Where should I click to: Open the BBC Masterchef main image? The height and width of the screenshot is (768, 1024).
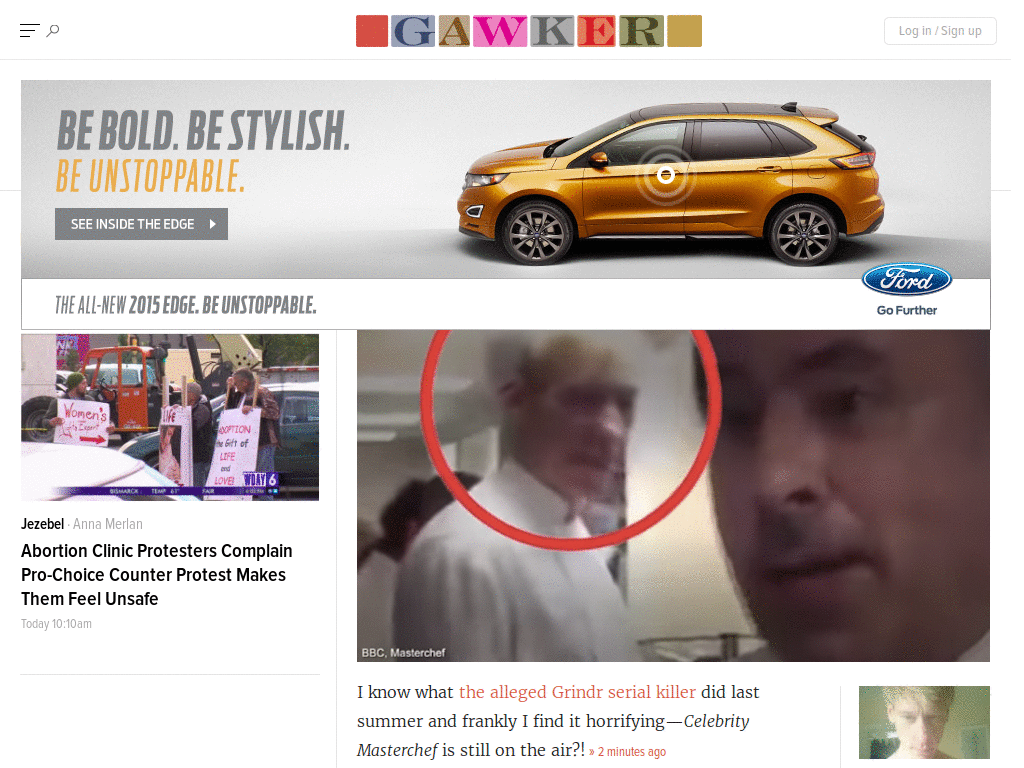(x=673, y=496)
